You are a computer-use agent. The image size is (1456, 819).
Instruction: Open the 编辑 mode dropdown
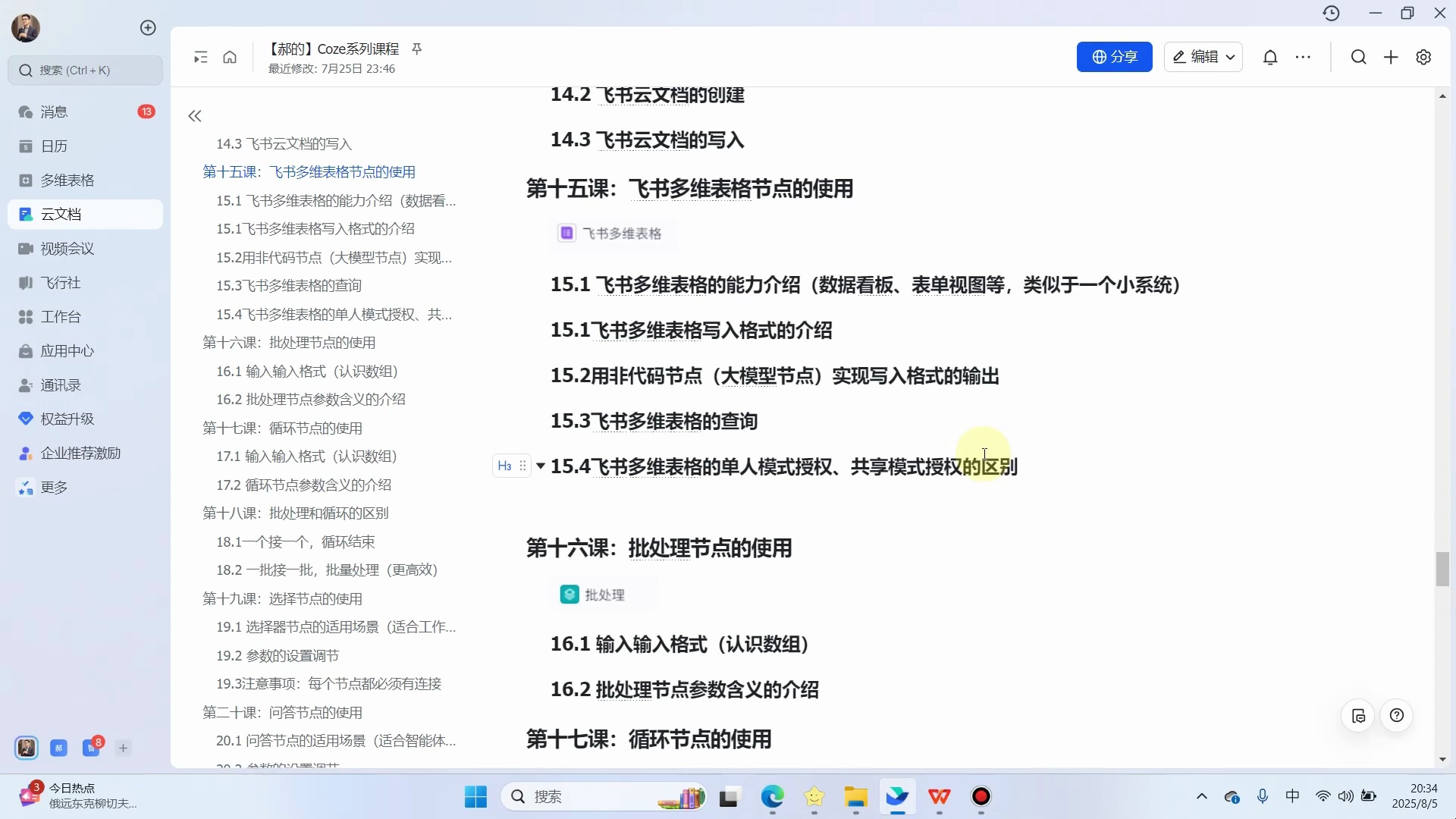pyautogui.click(x=1203, y=57)
